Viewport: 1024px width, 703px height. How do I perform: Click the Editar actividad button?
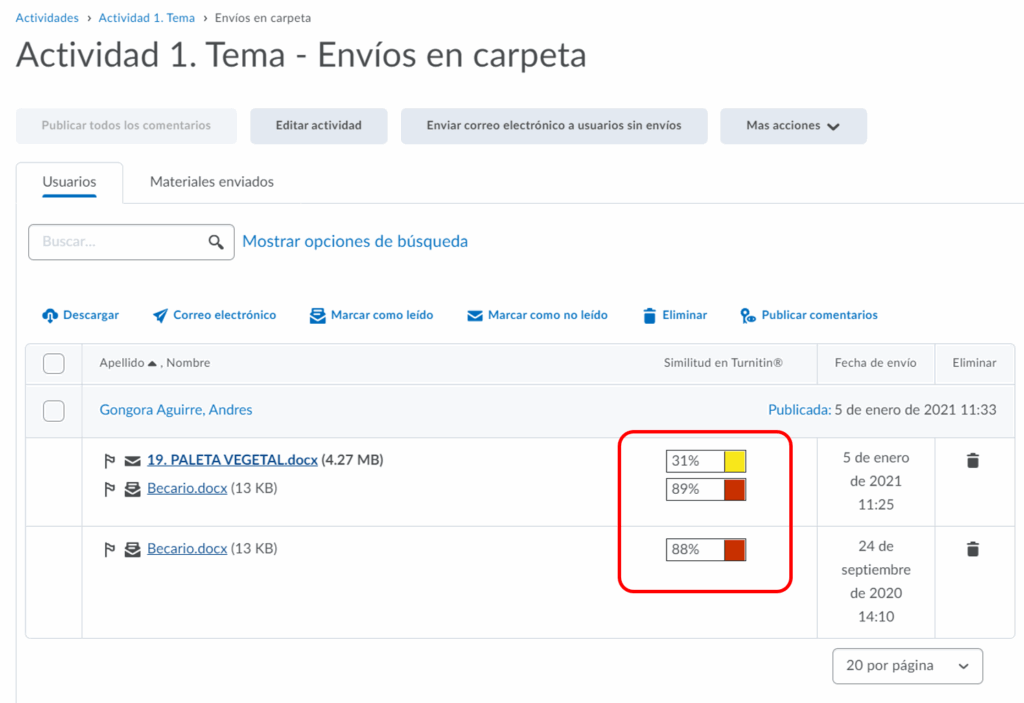(318, 126)
